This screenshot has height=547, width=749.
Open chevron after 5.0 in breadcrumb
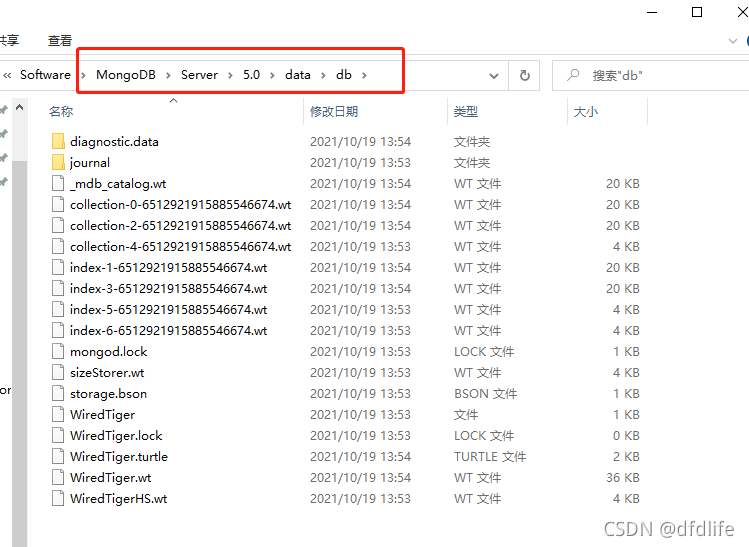[x=272, y=75]
